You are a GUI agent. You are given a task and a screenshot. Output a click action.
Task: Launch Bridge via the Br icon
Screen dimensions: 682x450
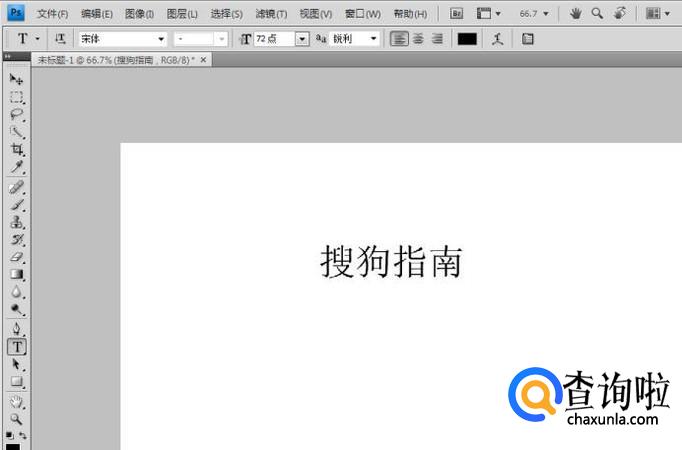point(456,13)
